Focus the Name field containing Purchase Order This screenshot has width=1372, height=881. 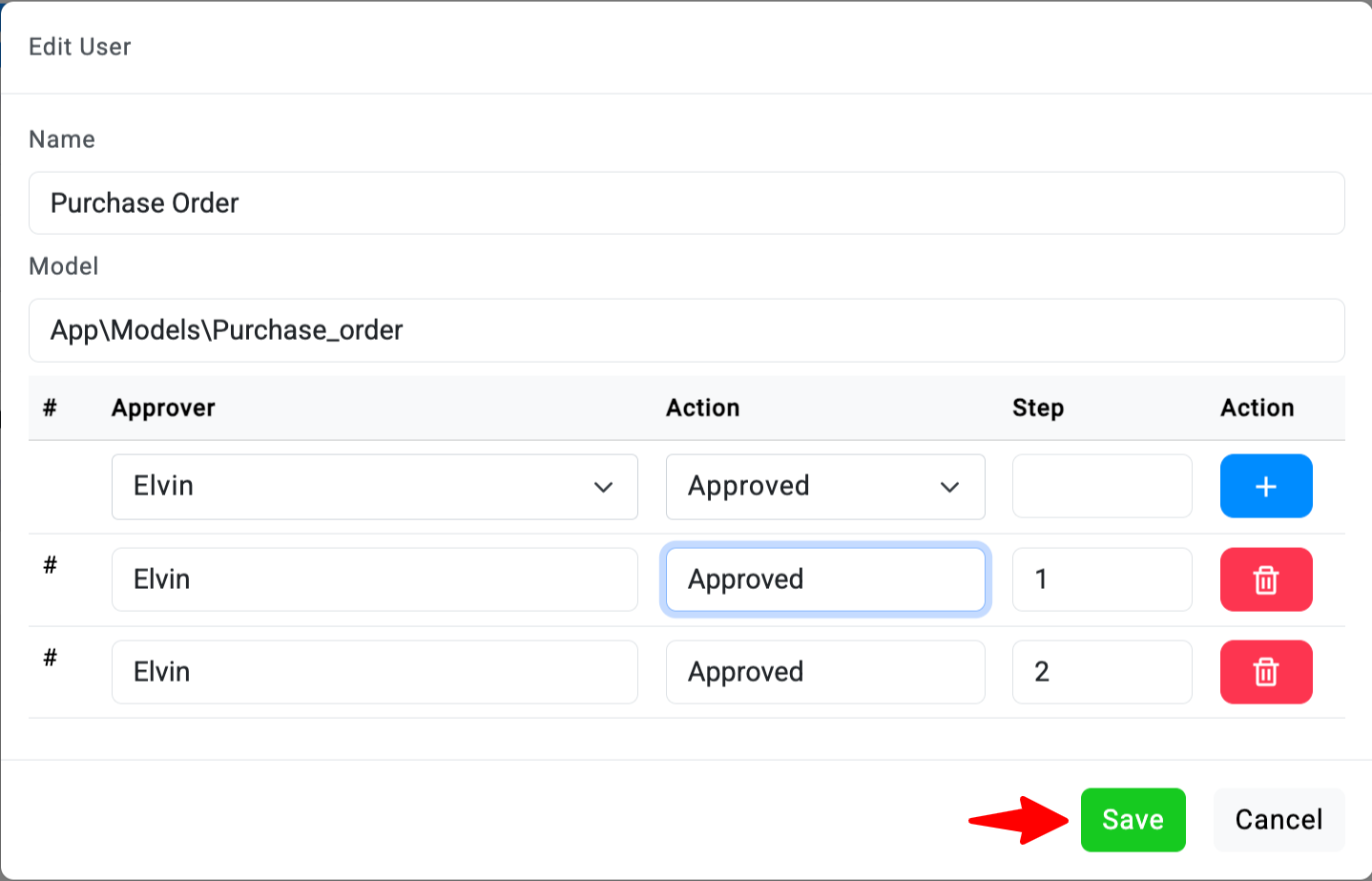pos(686,203)
